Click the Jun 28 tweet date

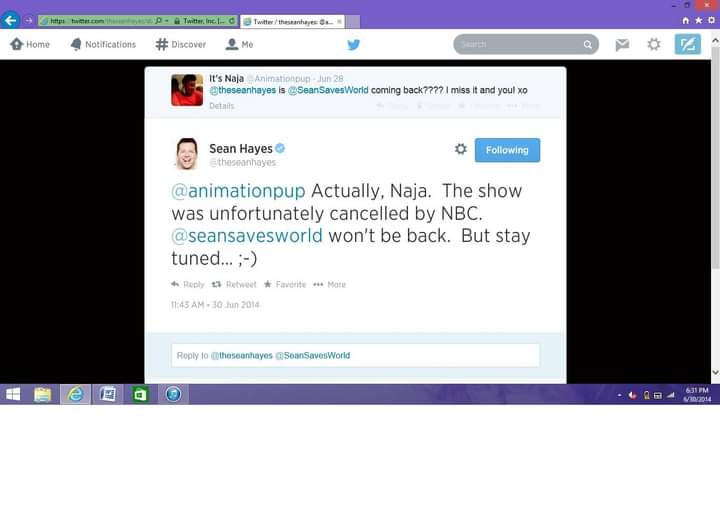tap(330, 79)
